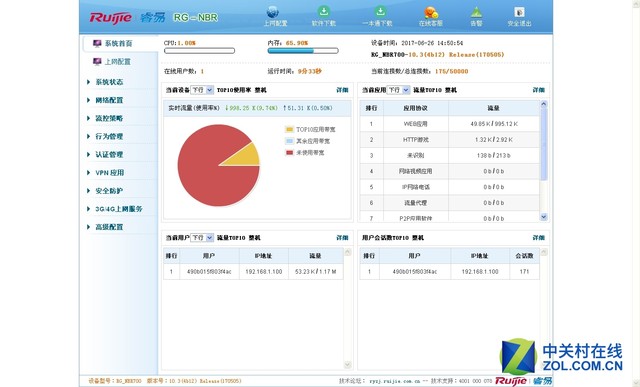
Task: Click the Ruijie logo in the header
Action: [111, 18]
